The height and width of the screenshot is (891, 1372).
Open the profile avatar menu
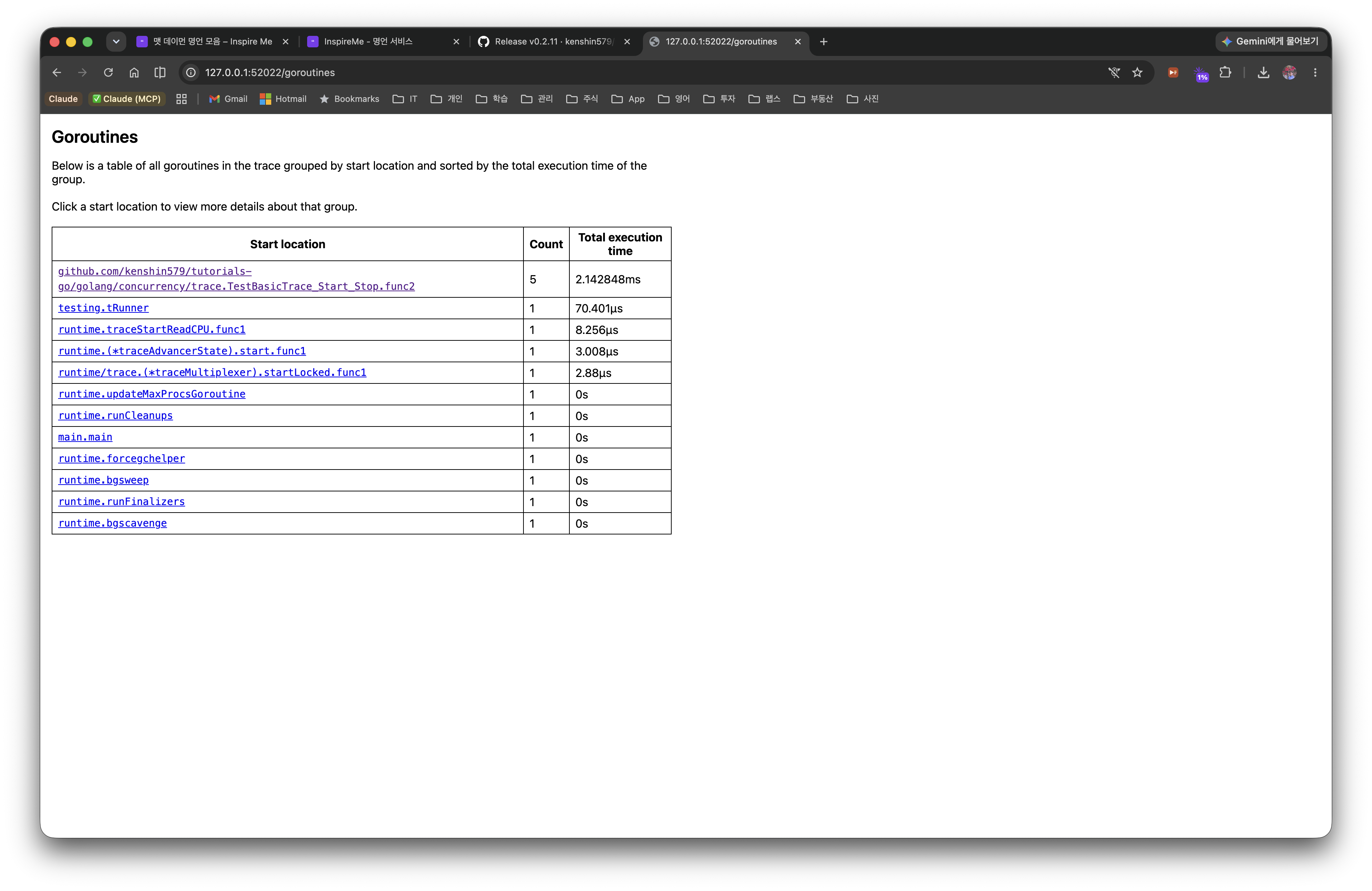click(1289, 72)
